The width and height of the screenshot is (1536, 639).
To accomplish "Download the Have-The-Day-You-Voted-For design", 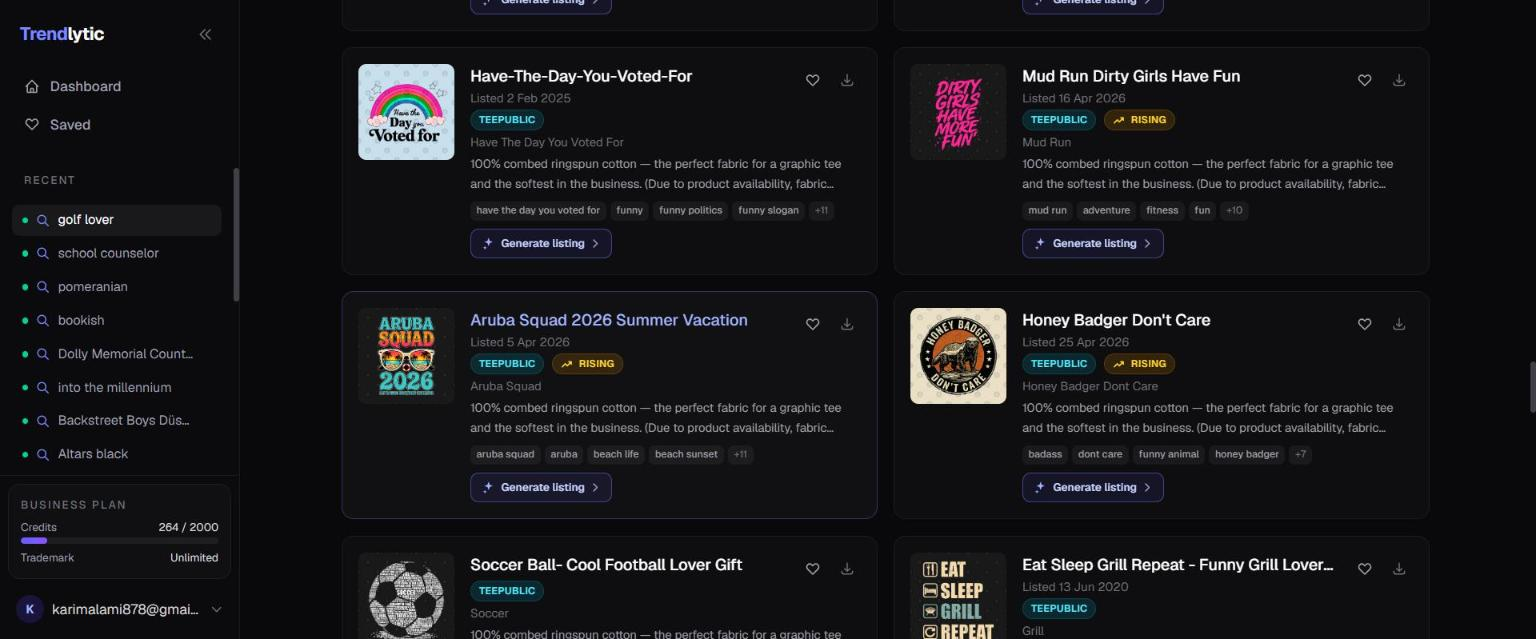I will coord(847,81).
